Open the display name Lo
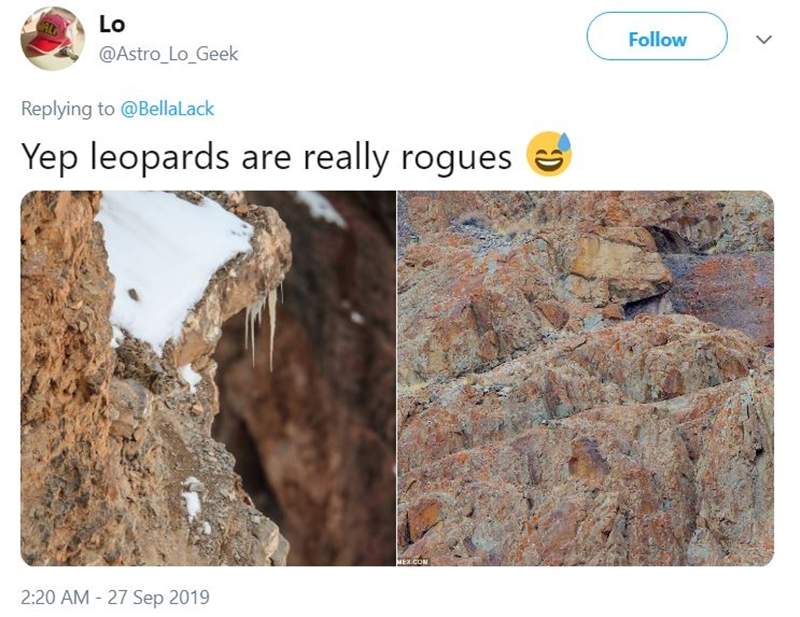Viewport: 800px width, 617px height. click(112, 24)
